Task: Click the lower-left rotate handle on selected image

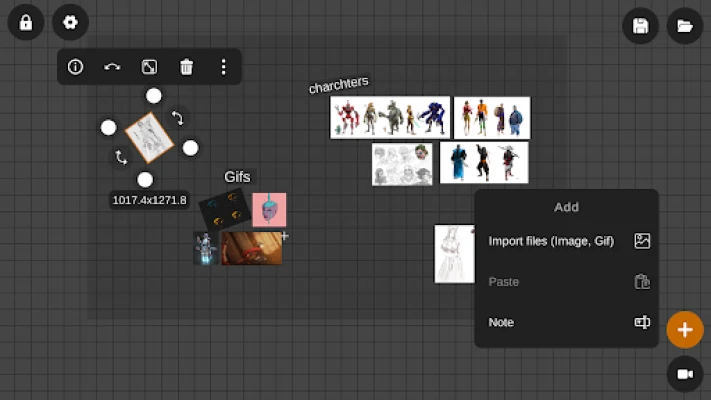Action: pyautogui.click(x=121, y=157)
